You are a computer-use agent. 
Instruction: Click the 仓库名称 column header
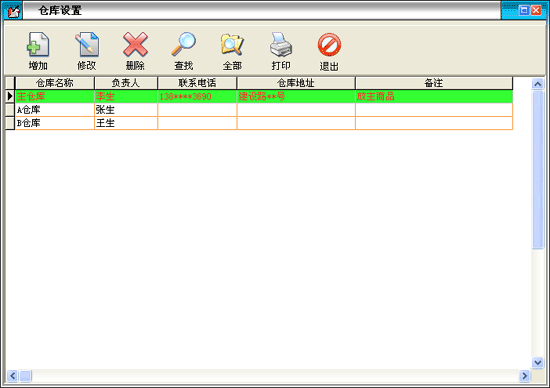coord(55,83)
